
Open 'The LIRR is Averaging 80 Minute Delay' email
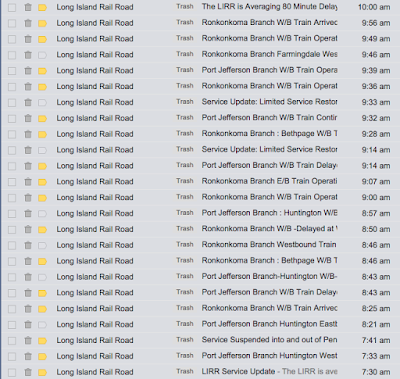pos(269,7)
